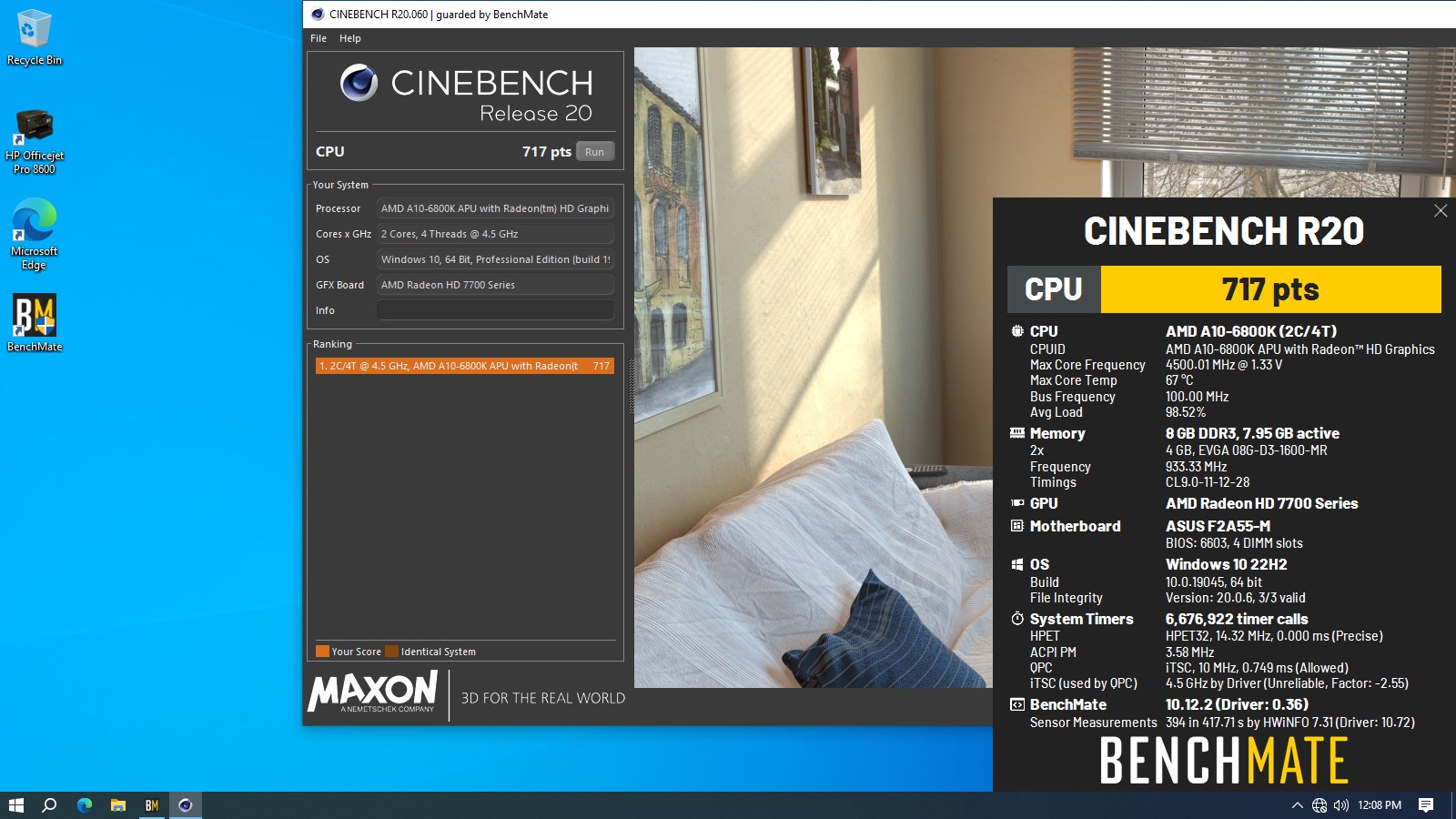Run the CPU benchmark
Screen dimensions: 1456x819
coord(595,152)
